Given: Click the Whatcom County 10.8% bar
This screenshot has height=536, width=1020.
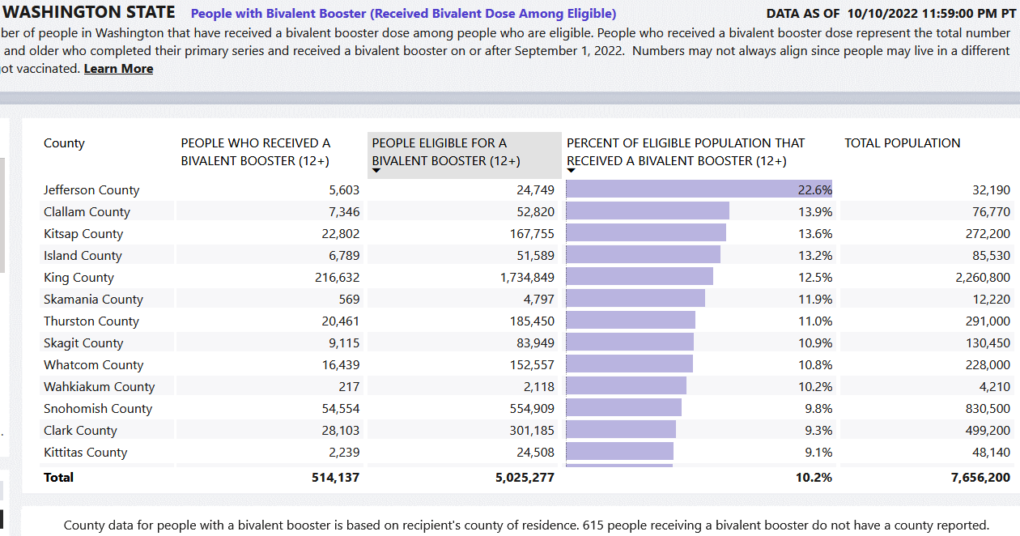Looking at the screenshot, I should pos(629,365).
